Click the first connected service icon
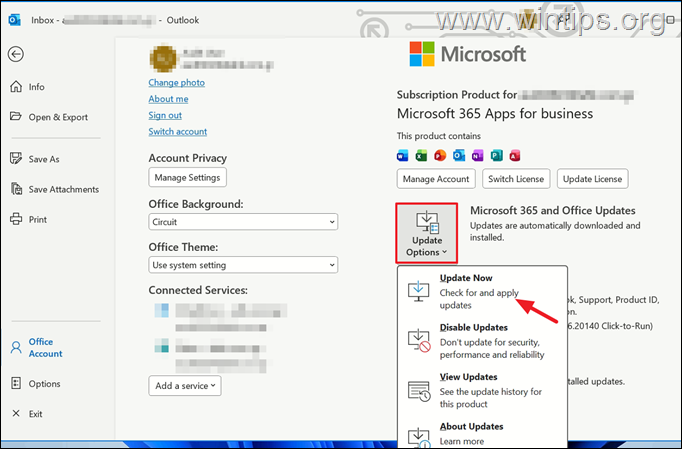Image resolution: width=682 pixels, height=449 pixels. [x=162, y=310]
